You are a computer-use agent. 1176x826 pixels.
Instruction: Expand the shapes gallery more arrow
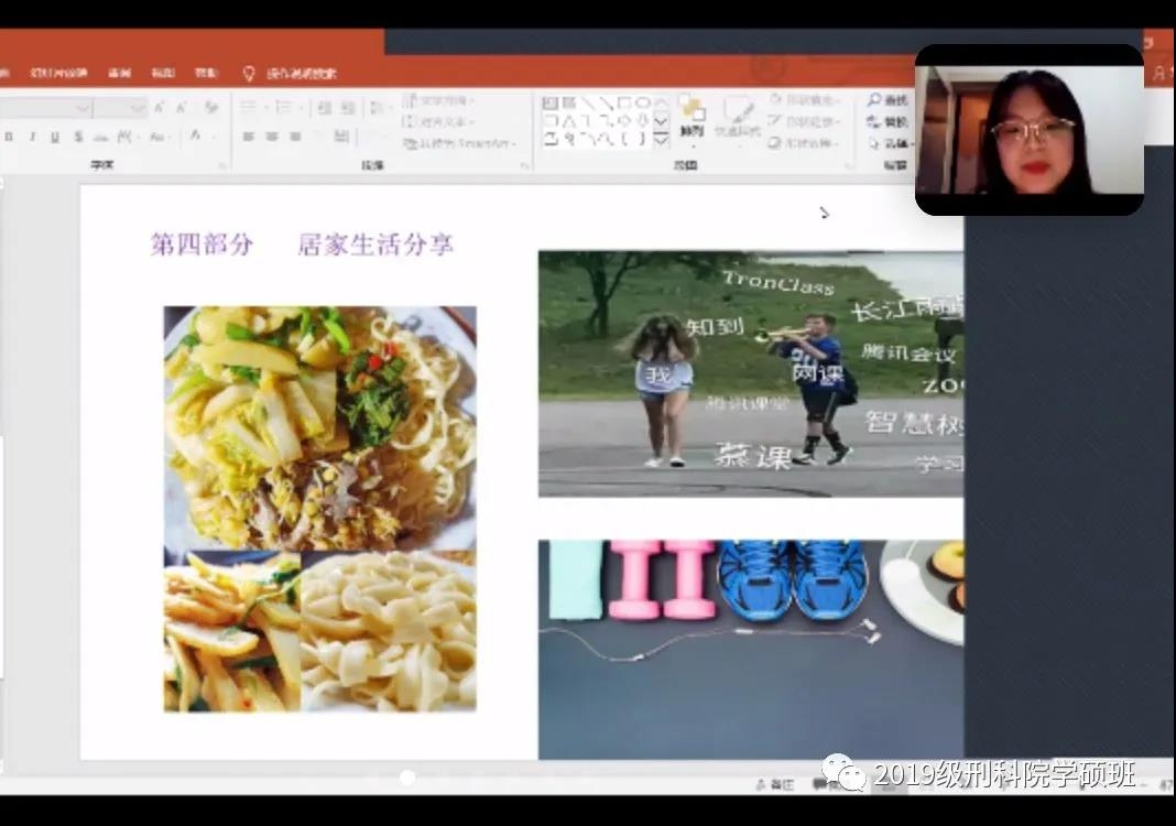pyautogui.click(x=660, y=141)
